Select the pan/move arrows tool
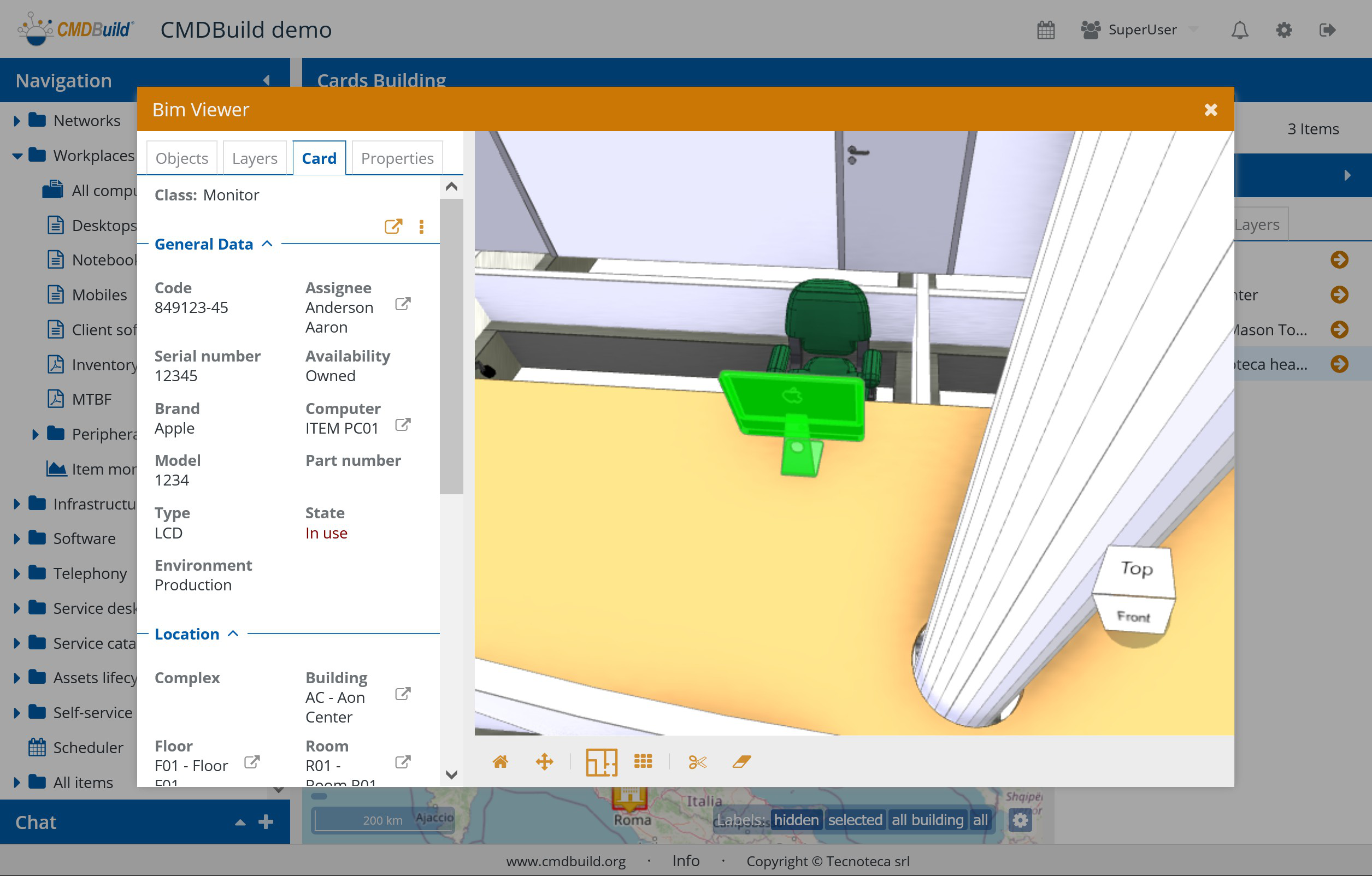 click(544, 761)
